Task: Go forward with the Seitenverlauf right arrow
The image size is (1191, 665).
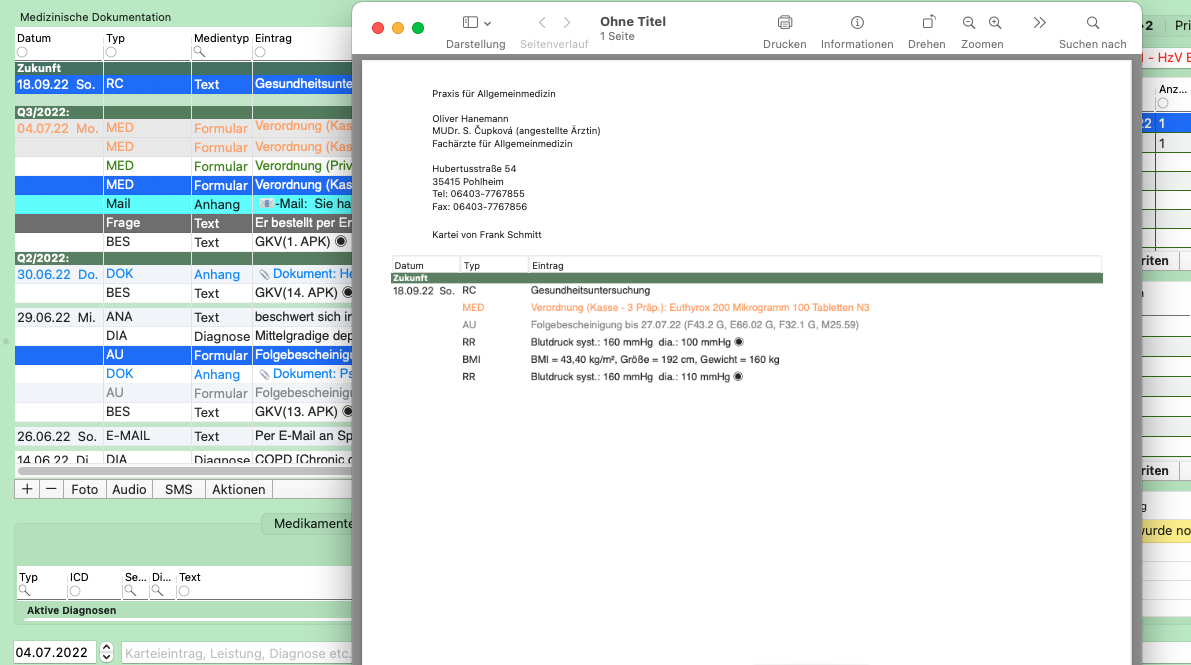Action: (567, 23)
